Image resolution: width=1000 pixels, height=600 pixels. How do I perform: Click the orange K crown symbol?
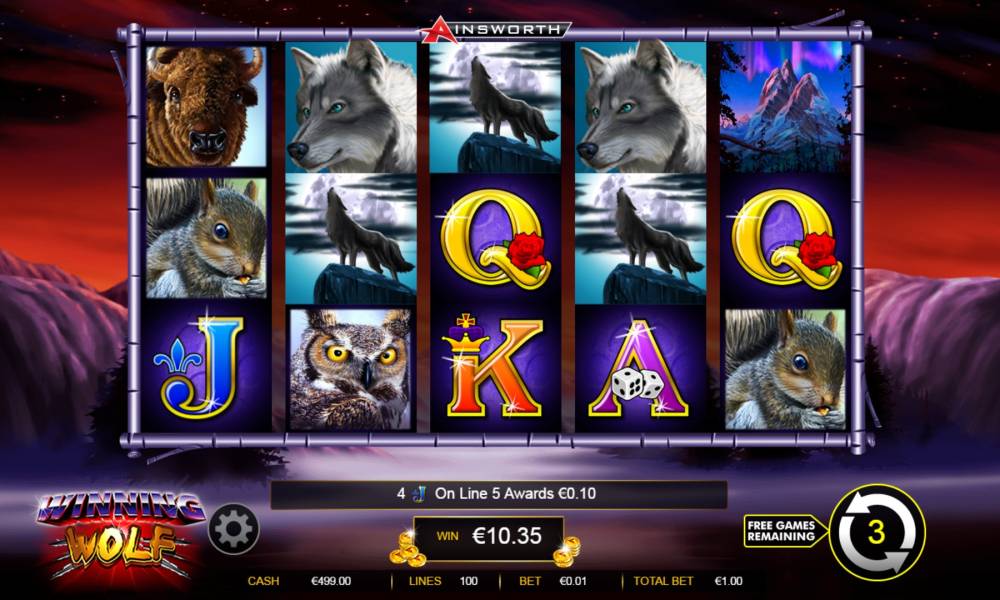(x=495, y=367)
